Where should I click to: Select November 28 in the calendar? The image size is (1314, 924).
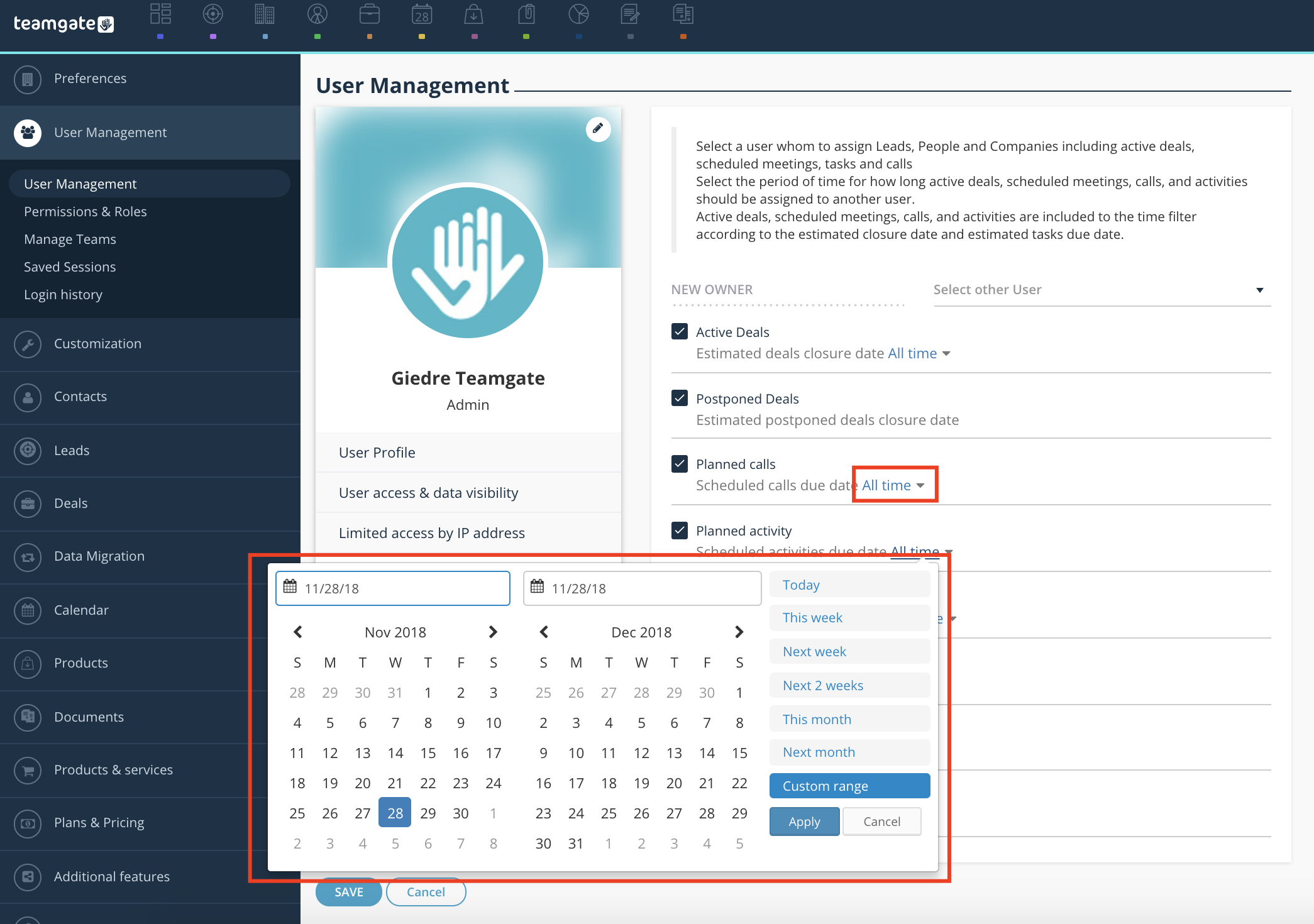pos(395,813)
